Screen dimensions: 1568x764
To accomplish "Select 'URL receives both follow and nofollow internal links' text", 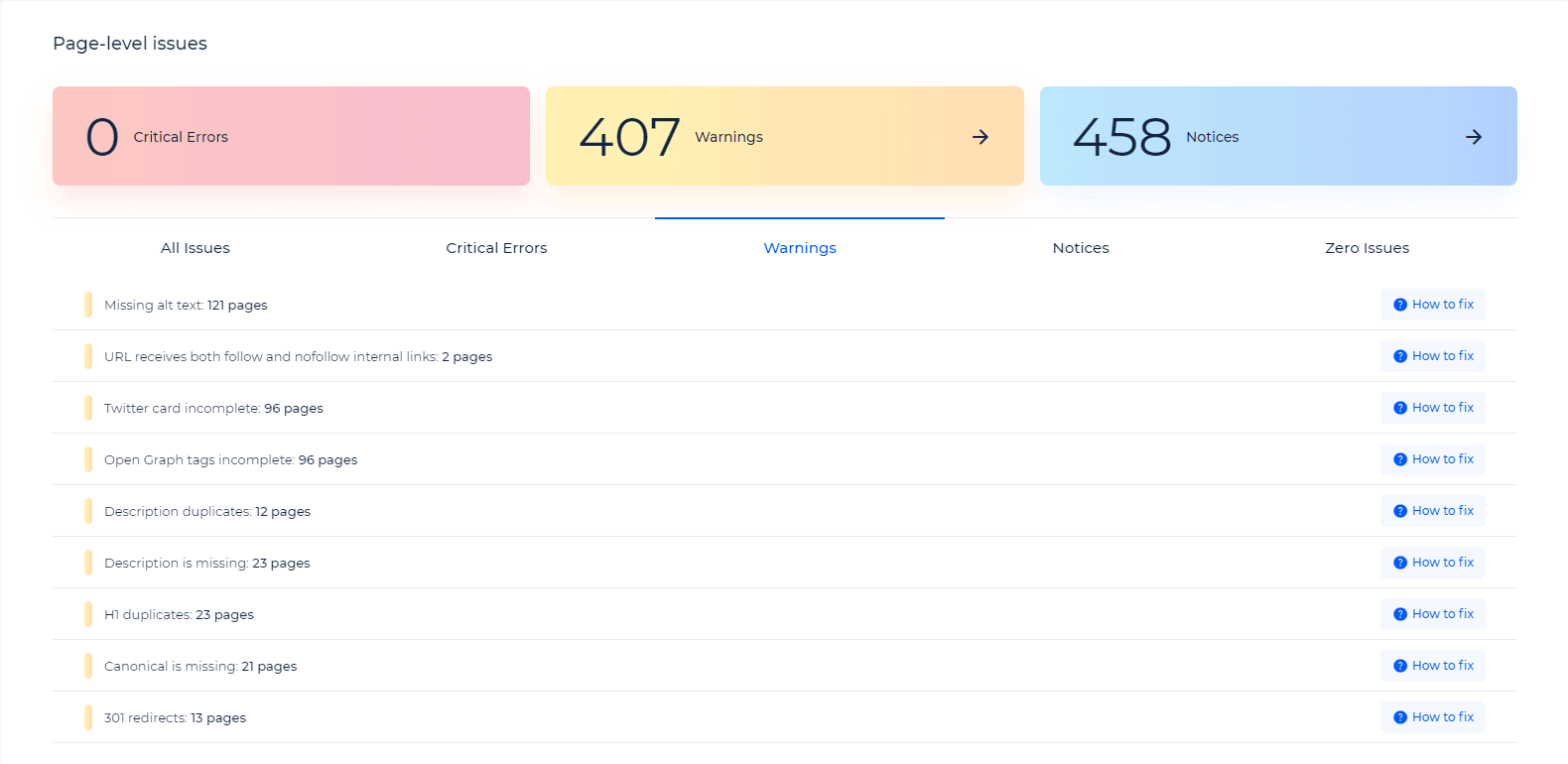I will tap(271, 356).
